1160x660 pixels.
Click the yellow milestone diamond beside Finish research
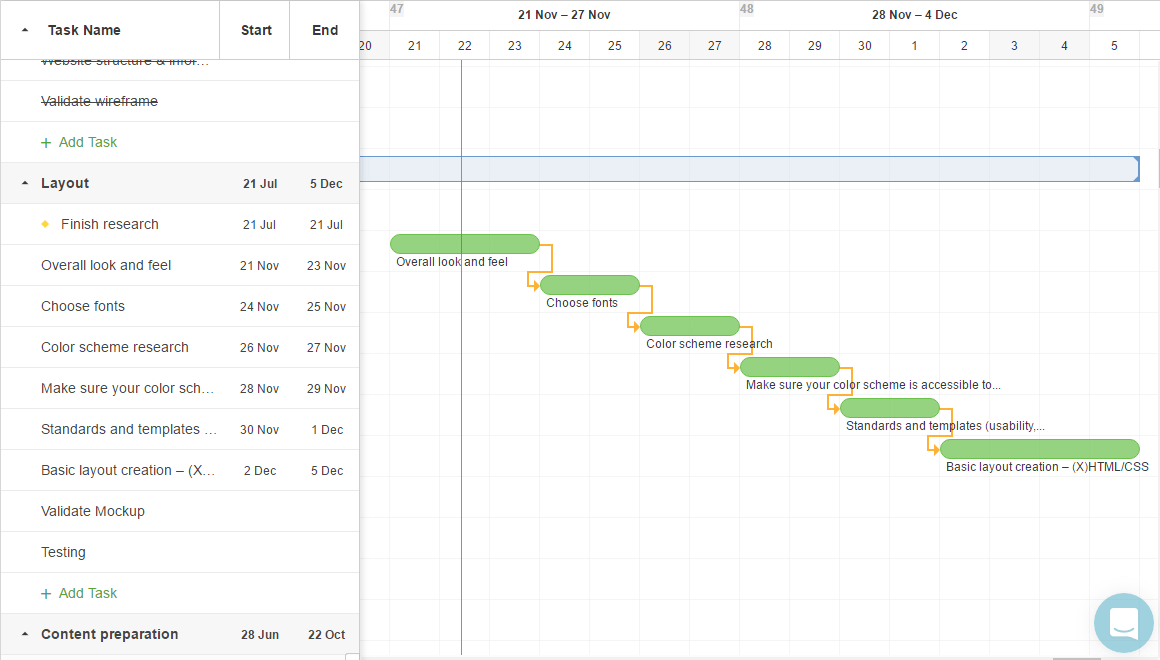45,224
